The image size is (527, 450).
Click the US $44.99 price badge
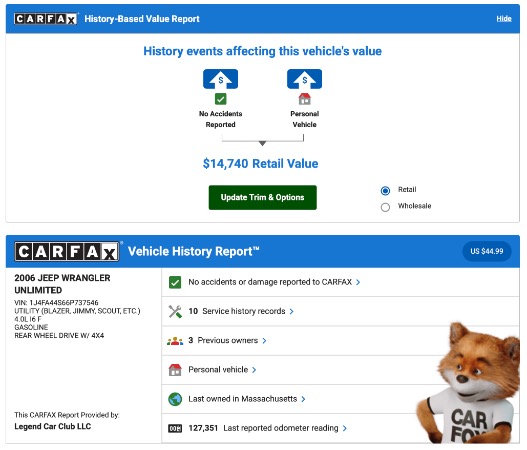tap(487, 251)
